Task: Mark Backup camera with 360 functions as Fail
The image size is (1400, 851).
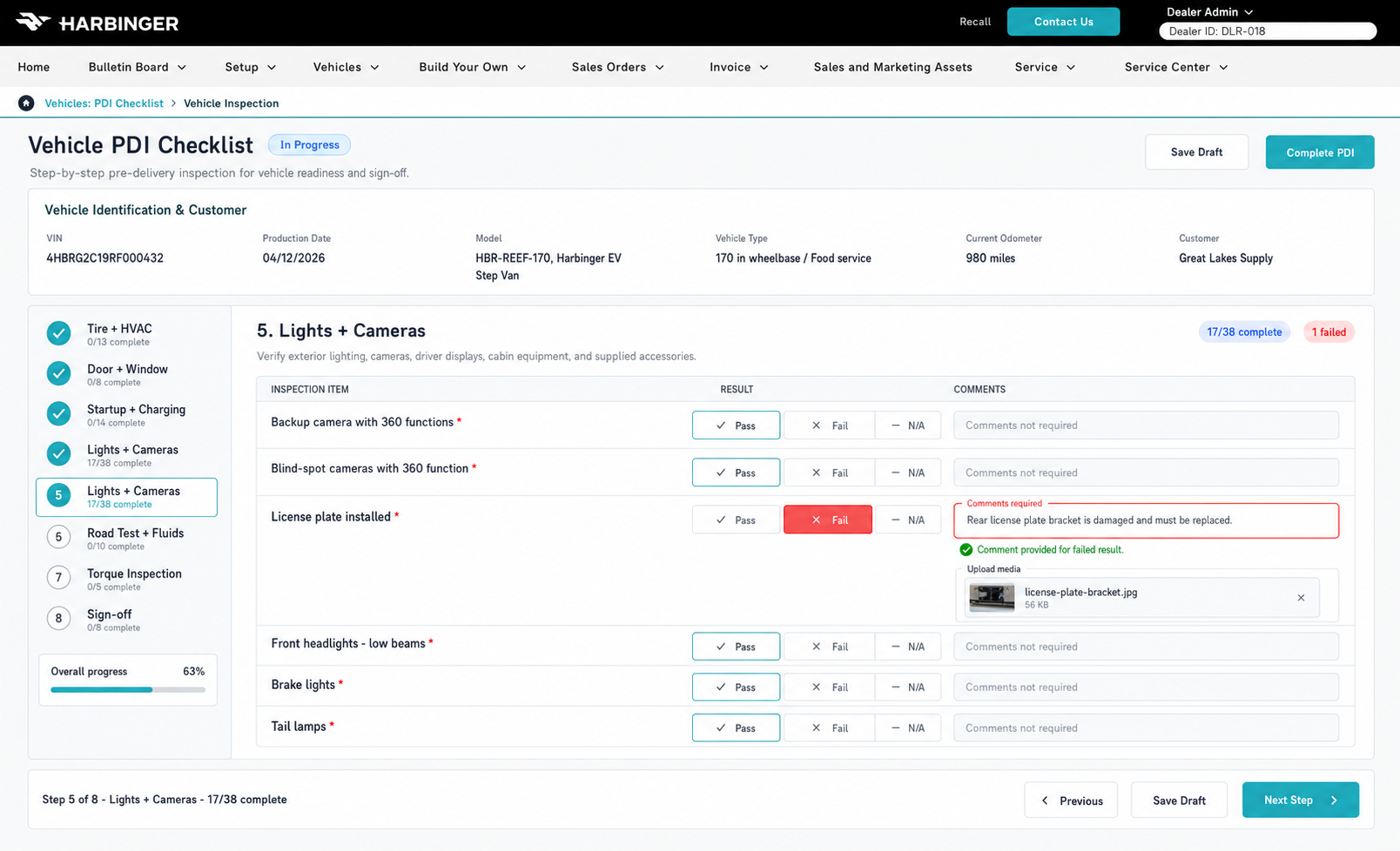Action: click(828, 425)
